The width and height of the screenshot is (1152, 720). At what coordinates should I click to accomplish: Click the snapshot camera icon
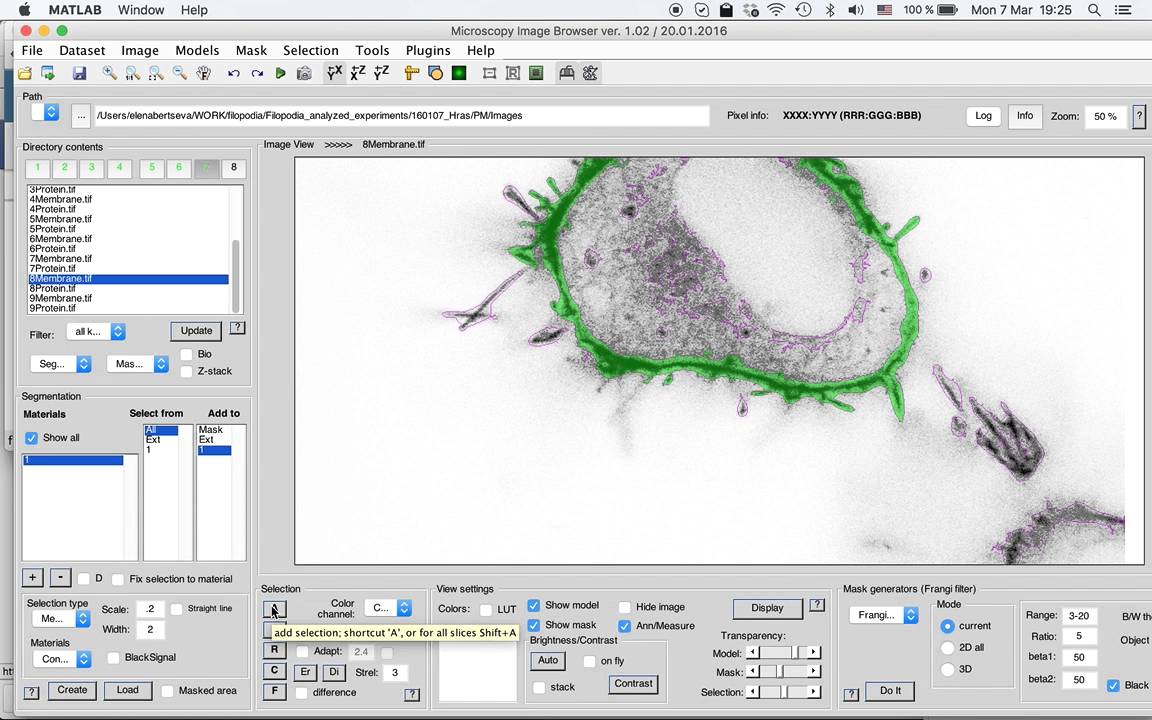(303, 73)
